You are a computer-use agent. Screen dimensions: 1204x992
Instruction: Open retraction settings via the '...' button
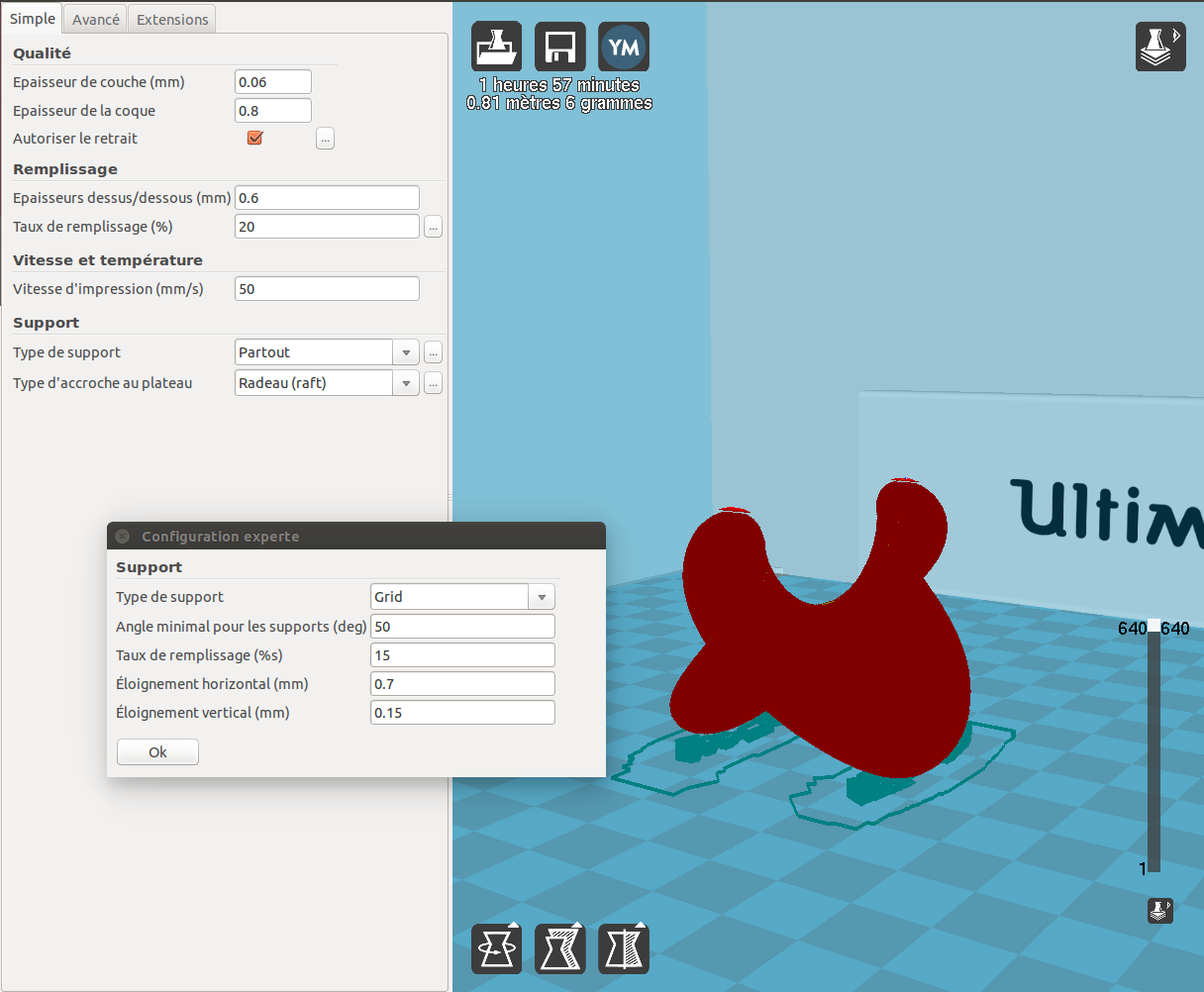[x=325, y=139]
